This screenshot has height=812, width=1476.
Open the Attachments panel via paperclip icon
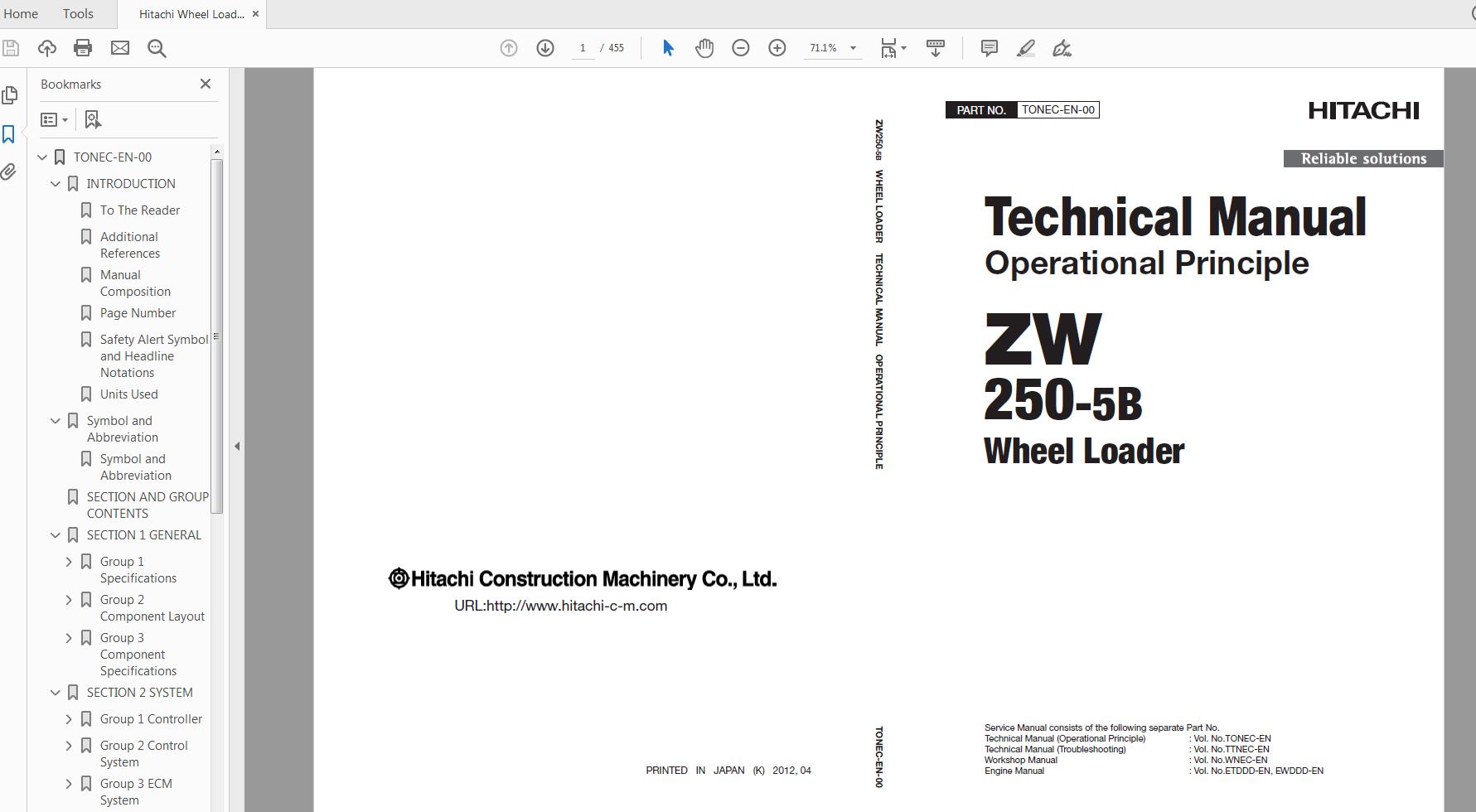[x=9, y=172]
